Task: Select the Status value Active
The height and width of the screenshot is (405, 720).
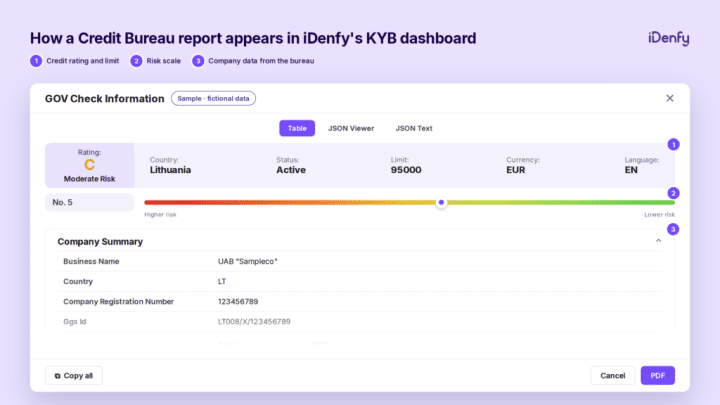Action: 291,170
